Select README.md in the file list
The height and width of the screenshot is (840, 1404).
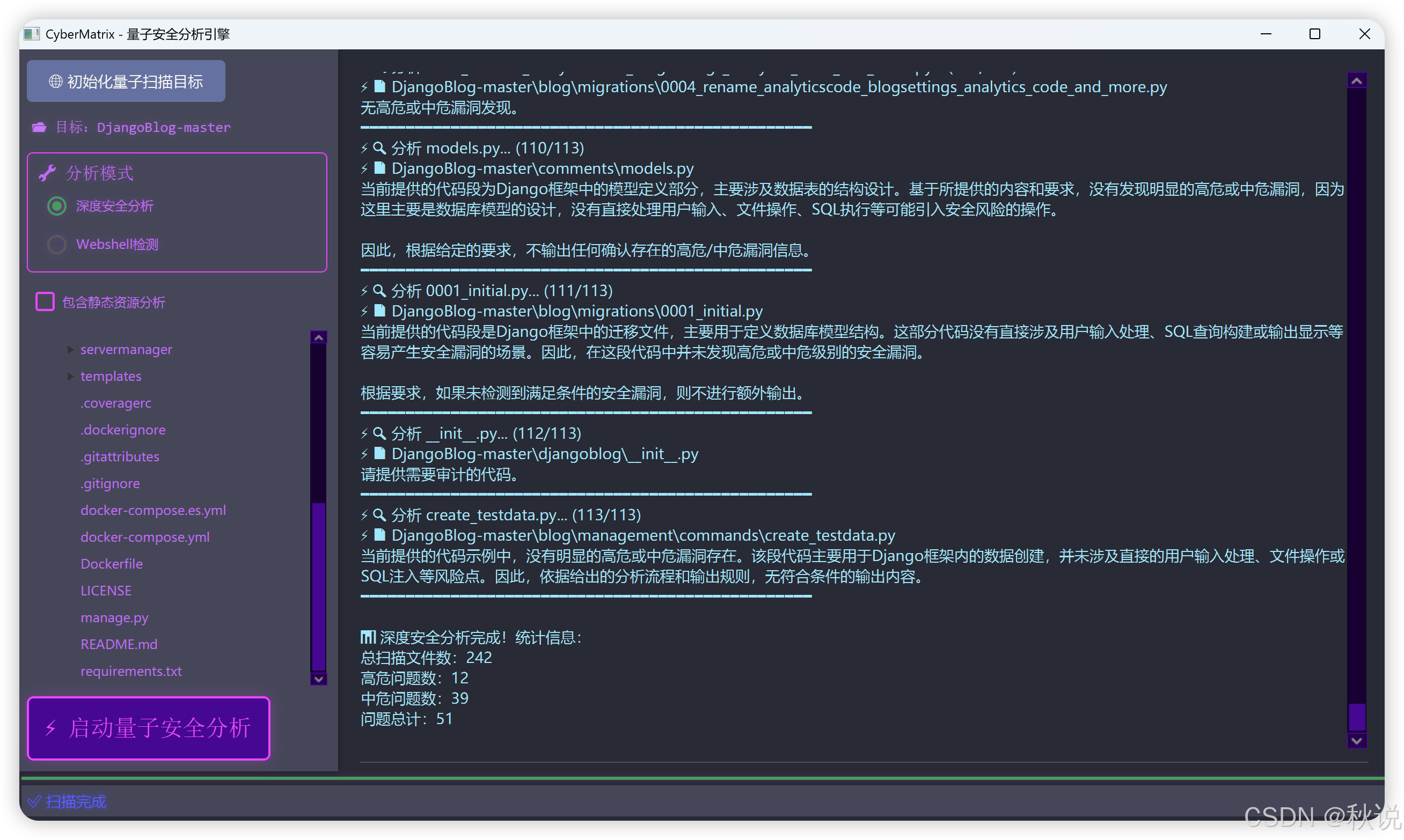119,644
